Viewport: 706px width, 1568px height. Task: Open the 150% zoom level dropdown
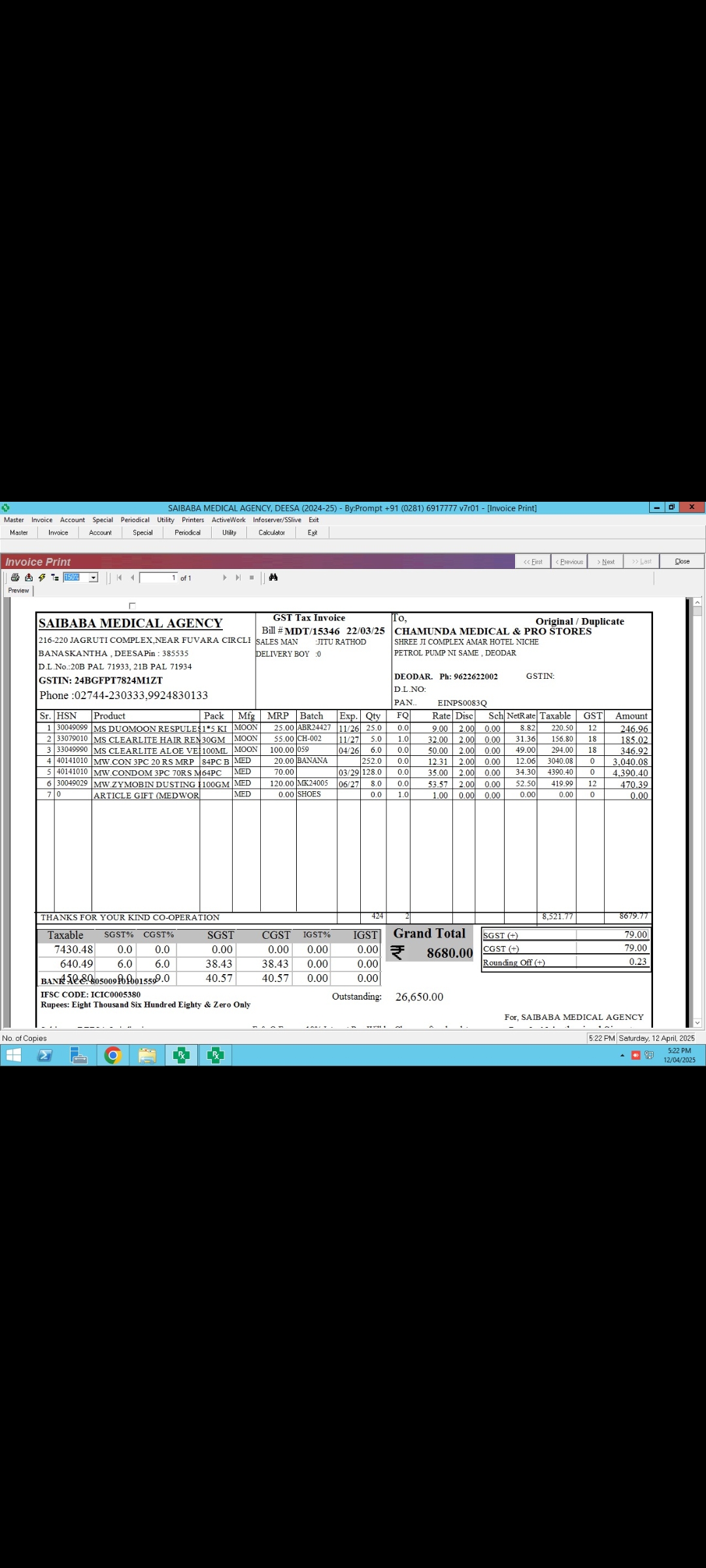click(x=93, y=578)
